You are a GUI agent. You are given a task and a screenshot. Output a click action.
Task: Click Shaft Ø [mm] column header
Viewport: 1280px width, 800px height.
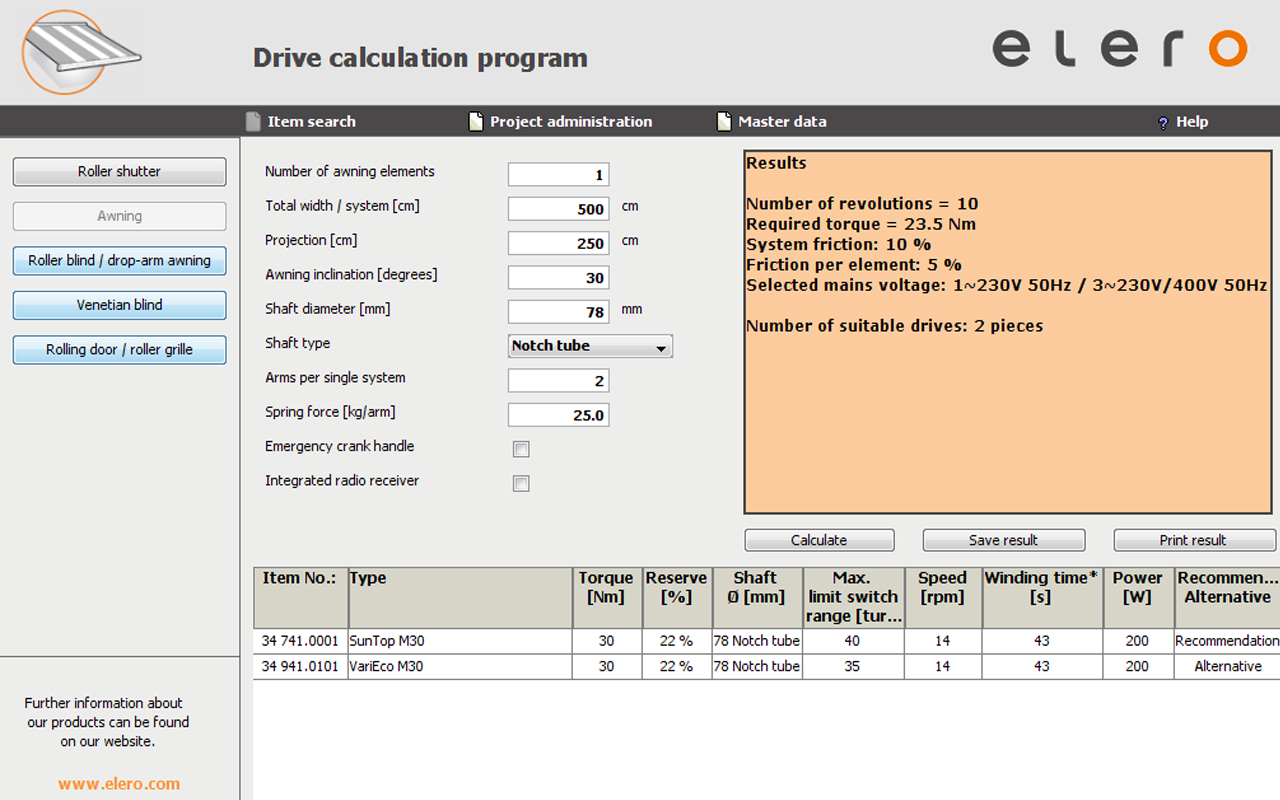coord(757,598)
